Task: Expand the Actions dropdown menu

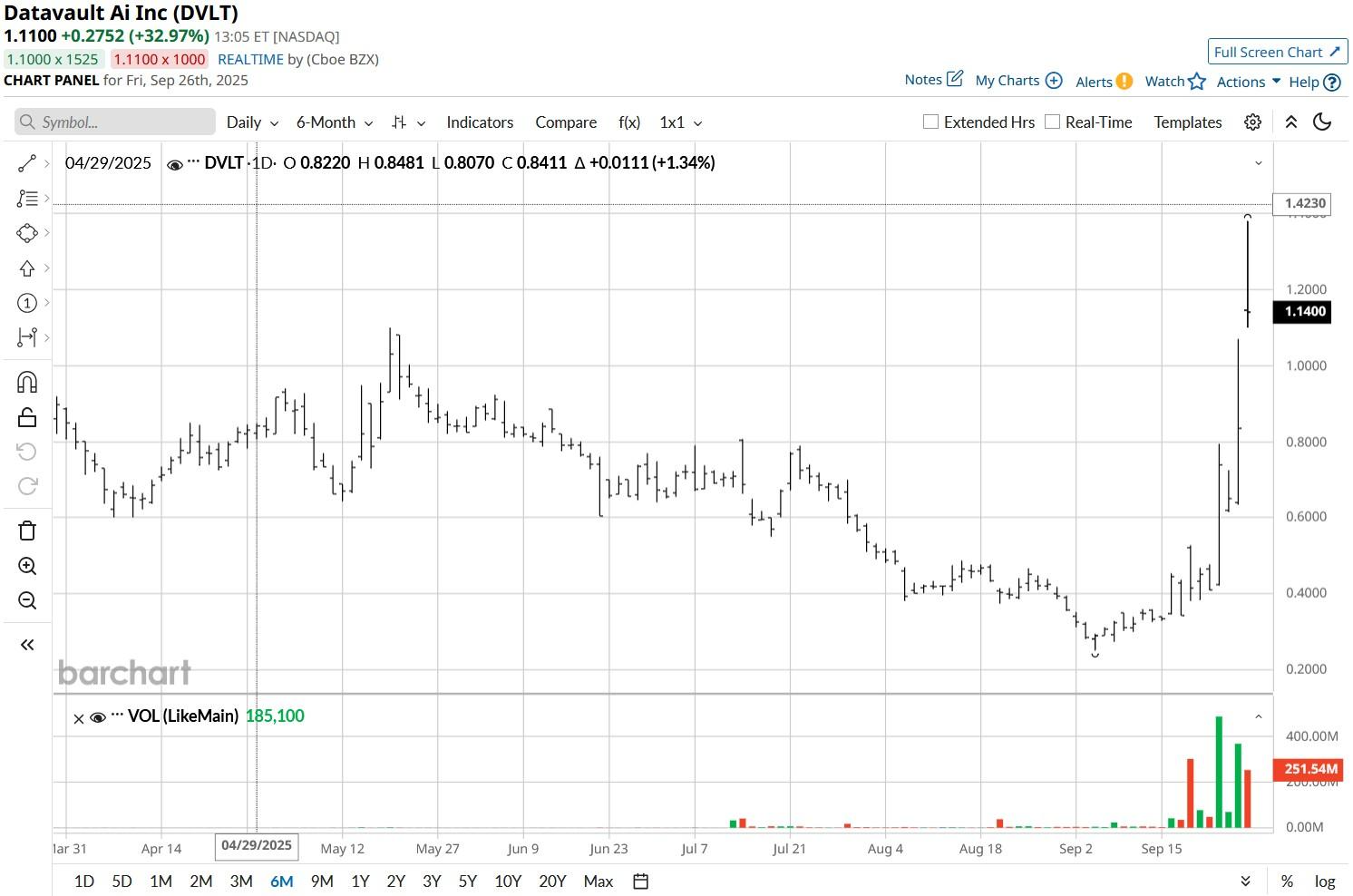Action: pyautogui.click(x=1249, y=82)
